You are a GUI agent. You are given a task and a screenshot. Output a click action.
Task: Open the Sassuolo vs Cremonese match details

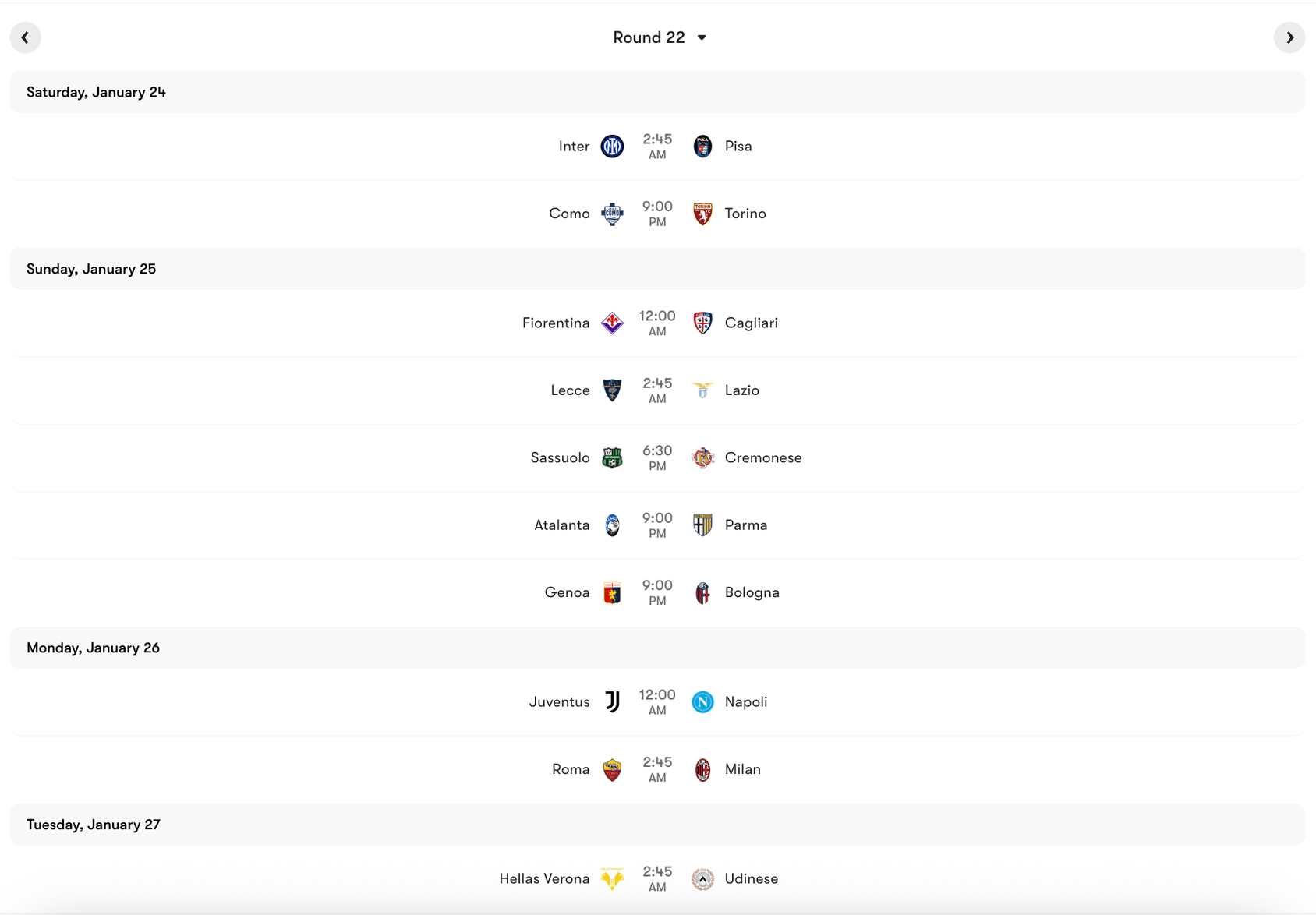[x=658, y=457]
